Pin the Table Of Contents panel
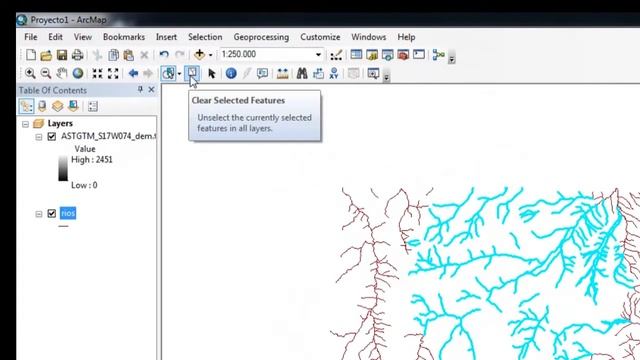 [140, 89]
